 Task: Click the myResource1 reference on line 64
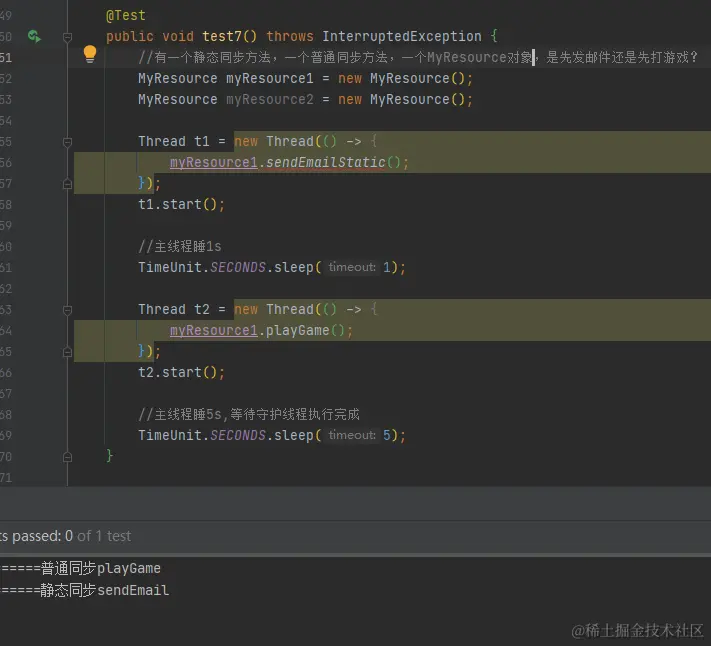pos(214,330)
